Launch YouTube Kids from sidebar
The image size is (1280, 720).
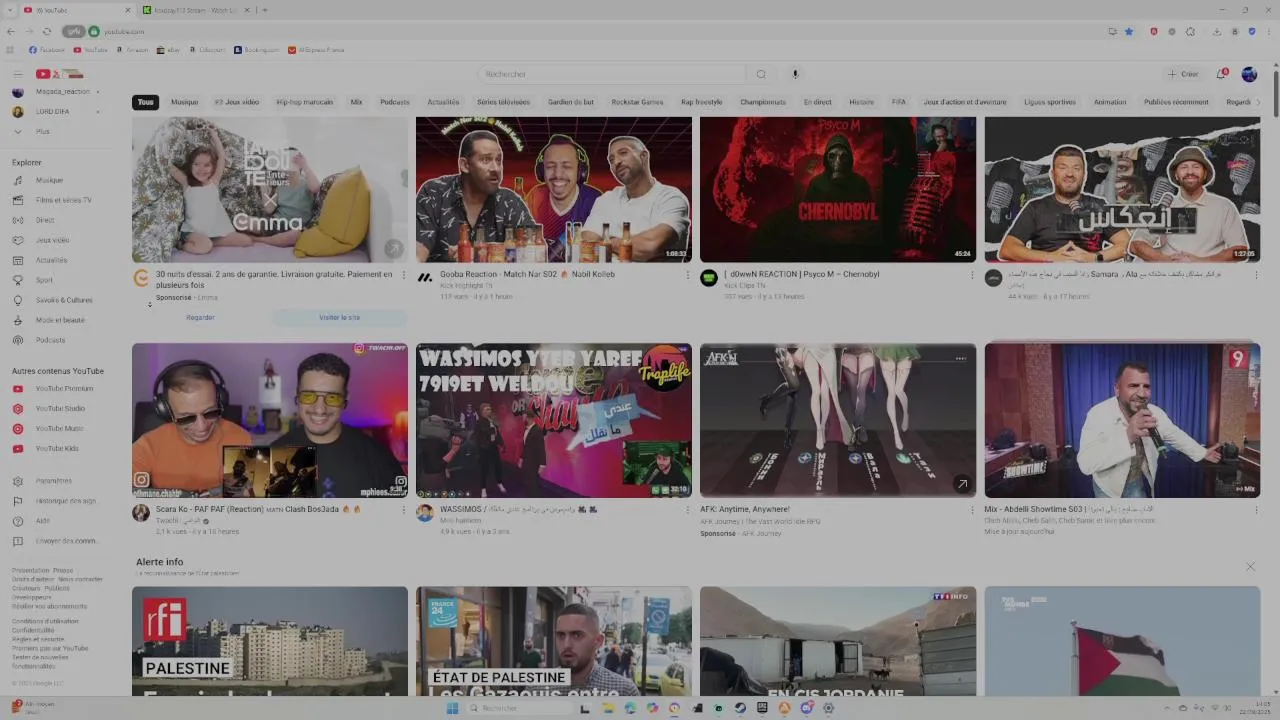pyautogui.click(x=57, y=448)
